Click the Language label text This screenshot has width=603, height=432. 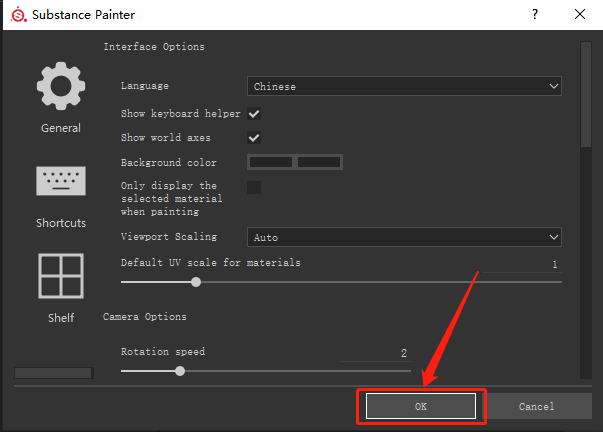point(145,86)
